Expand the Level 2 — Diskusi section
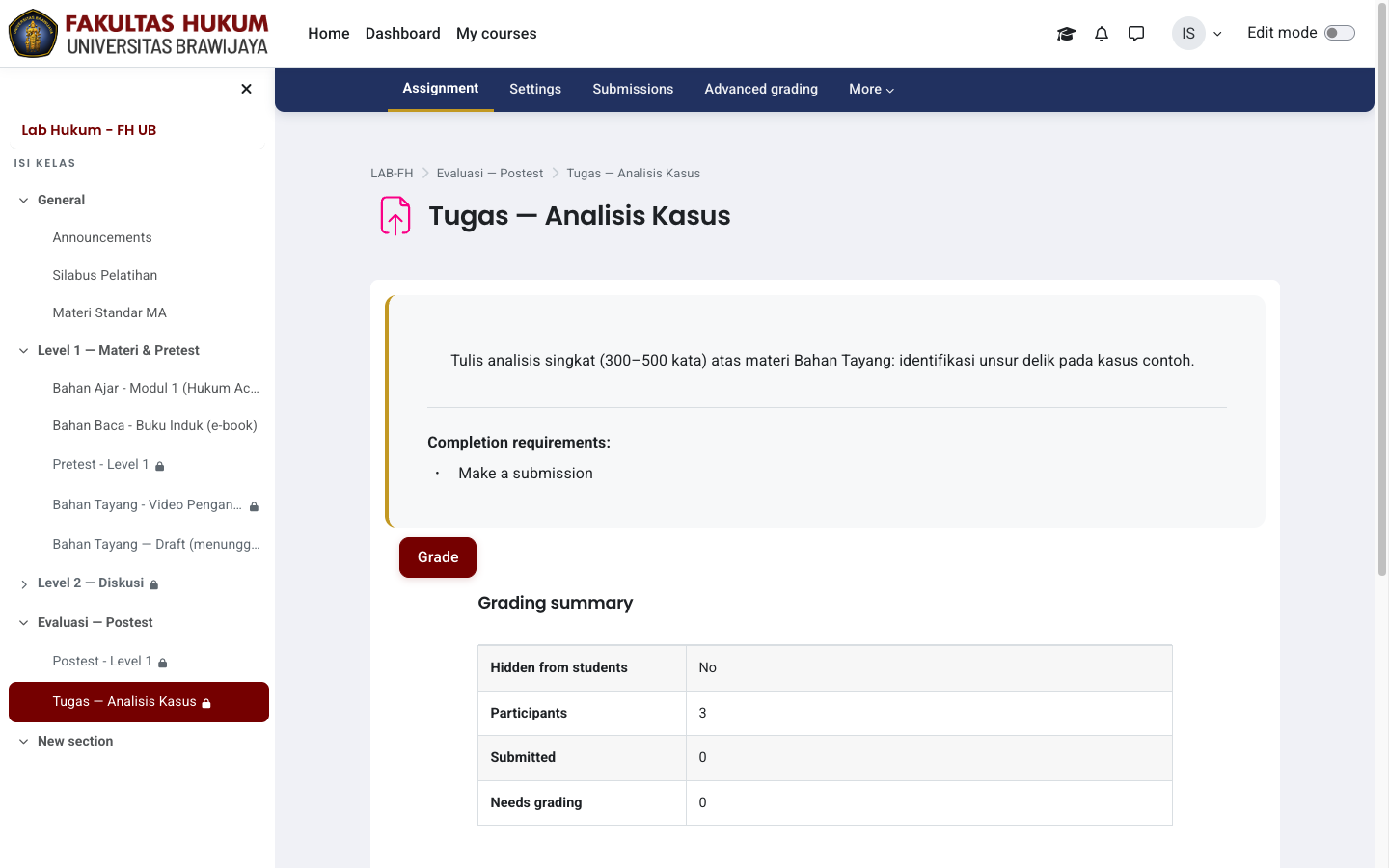The width and height of the screenshot is (1389, 868). (24, 584)
